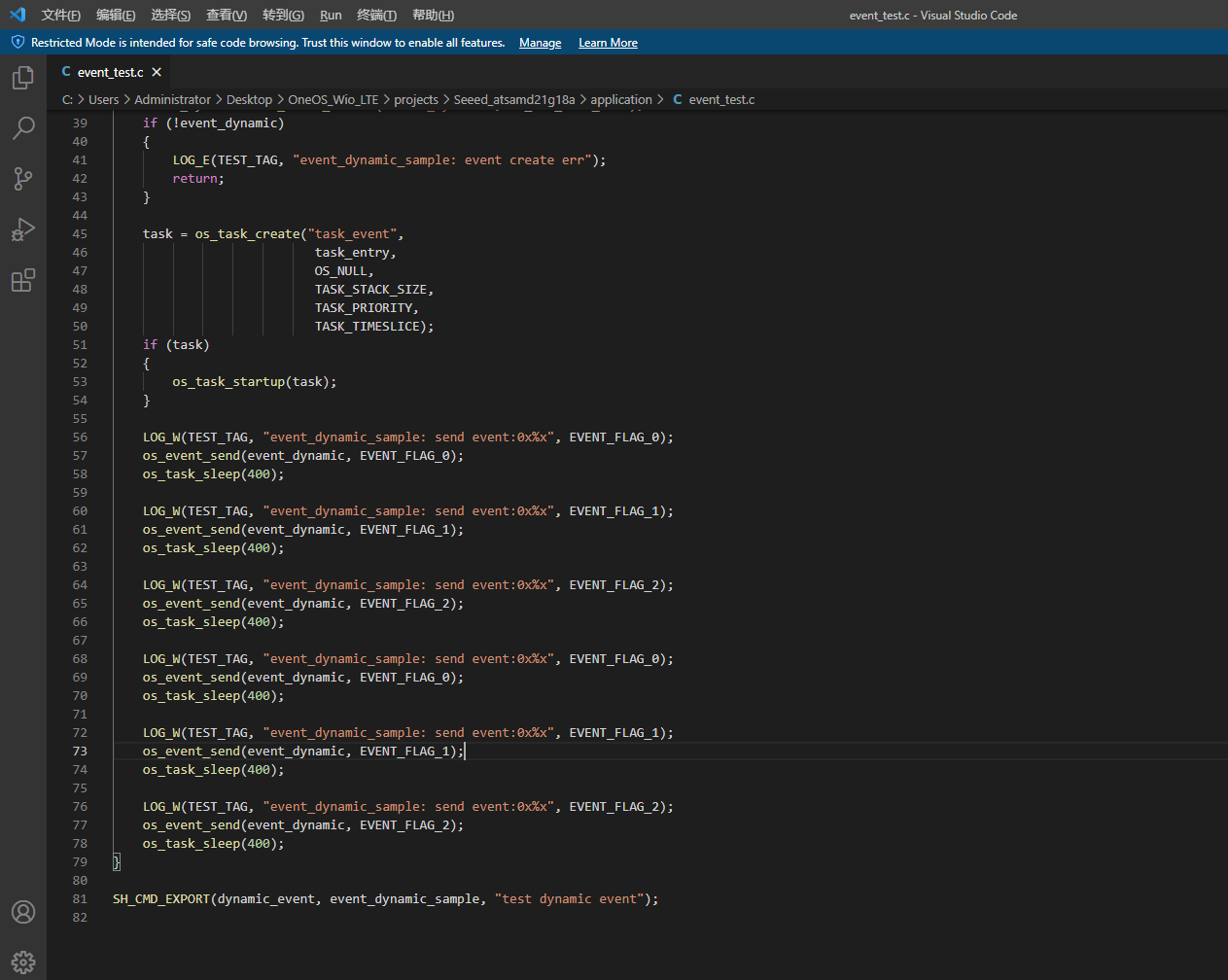Click os_task_sleep(400) on line 78
Image resolution: width=1228 pixels, height=980 pixels.
tap(214, 844)
